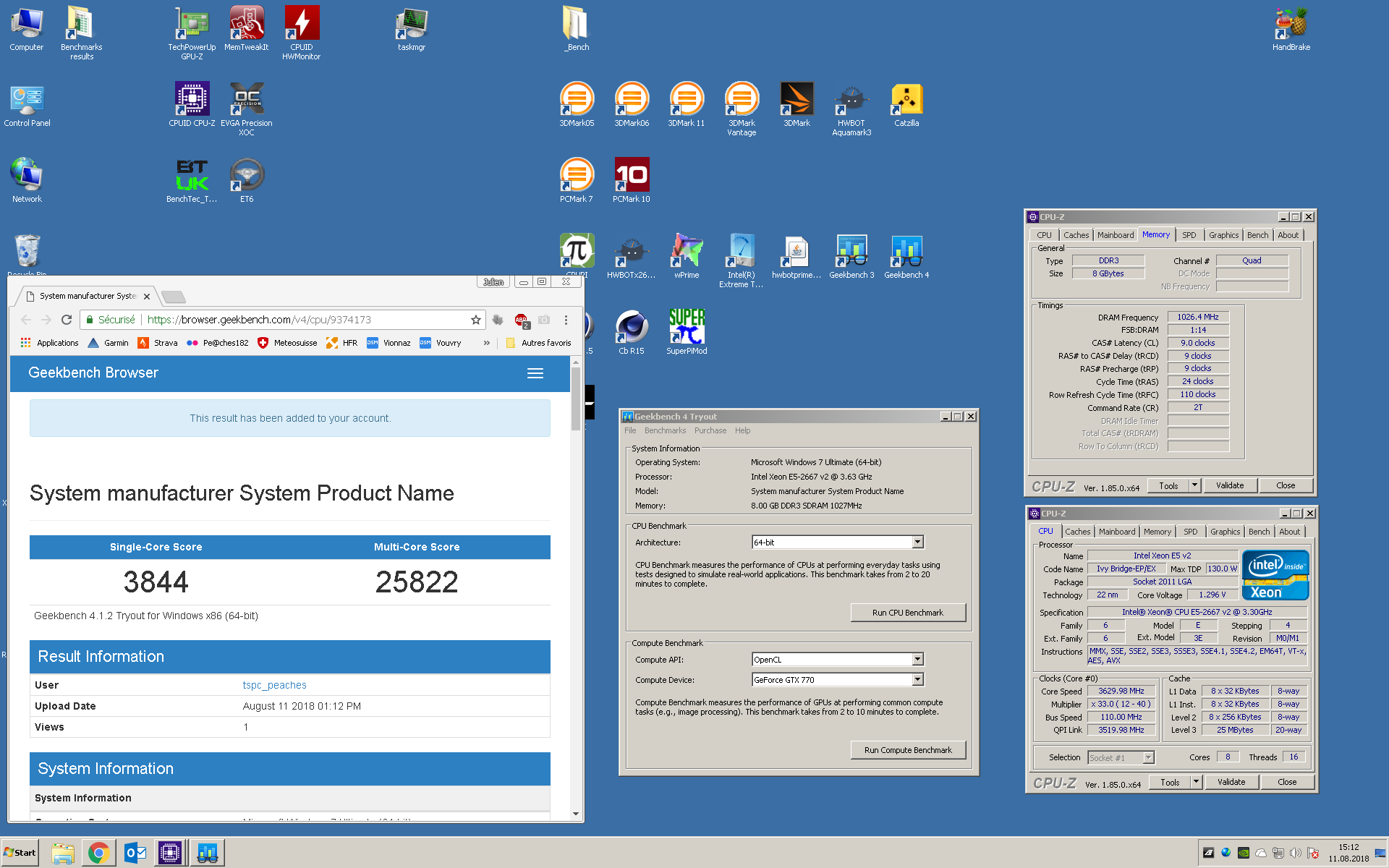
Task: Open the taskmgr shortcut
Action: pyautogui.click(x=412, y=29)
